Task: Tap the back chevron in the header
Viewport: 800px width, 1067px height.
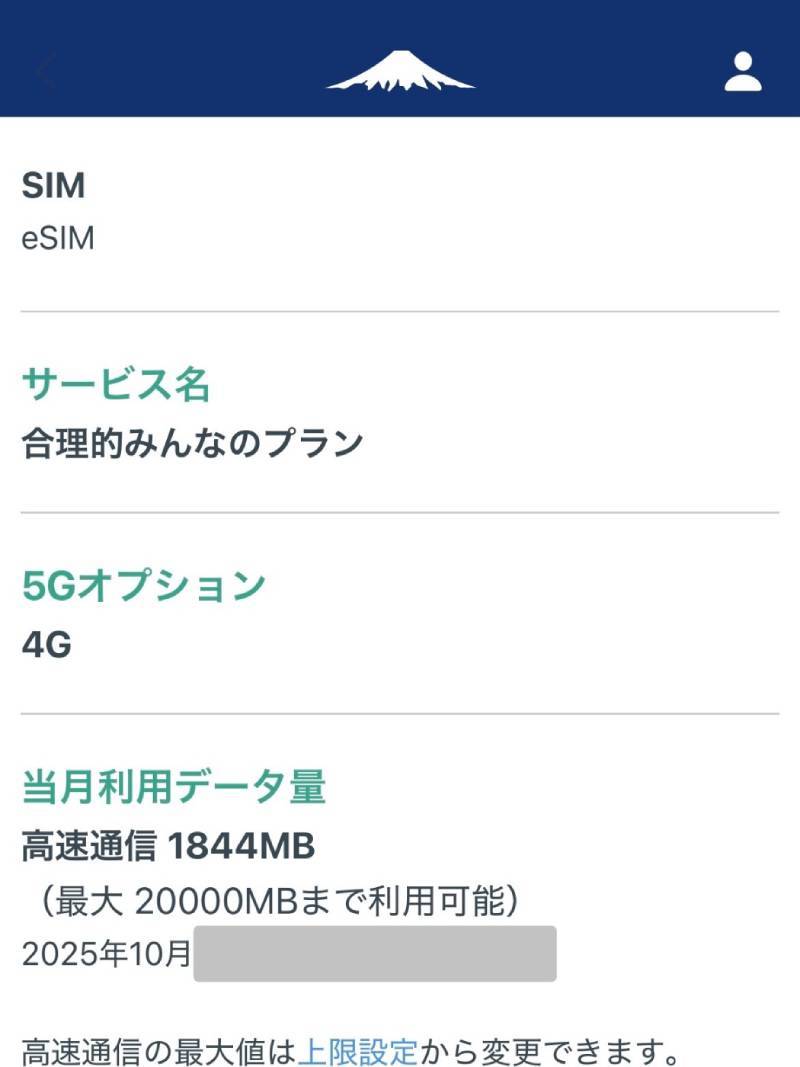Action: tap(42, 72)
